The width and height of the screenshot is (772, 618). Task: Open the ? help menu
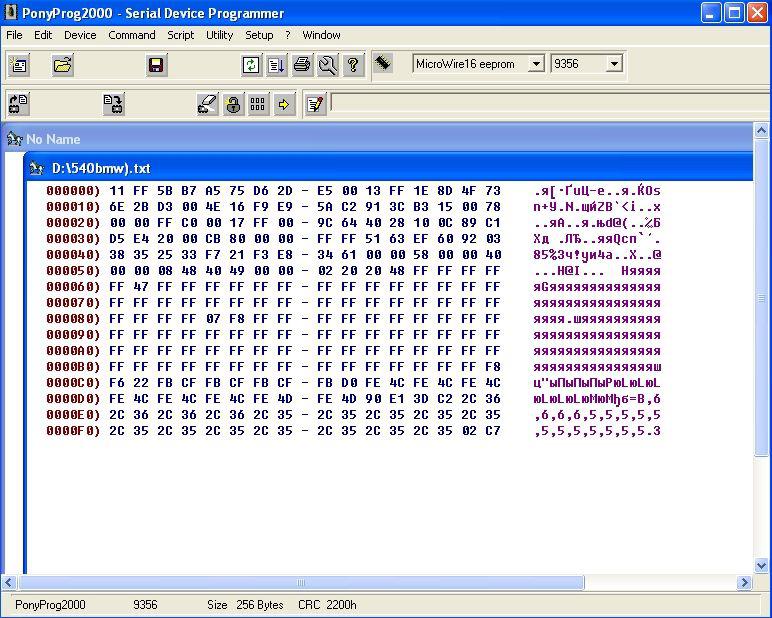pyautogui.click(x=288, y=35)
